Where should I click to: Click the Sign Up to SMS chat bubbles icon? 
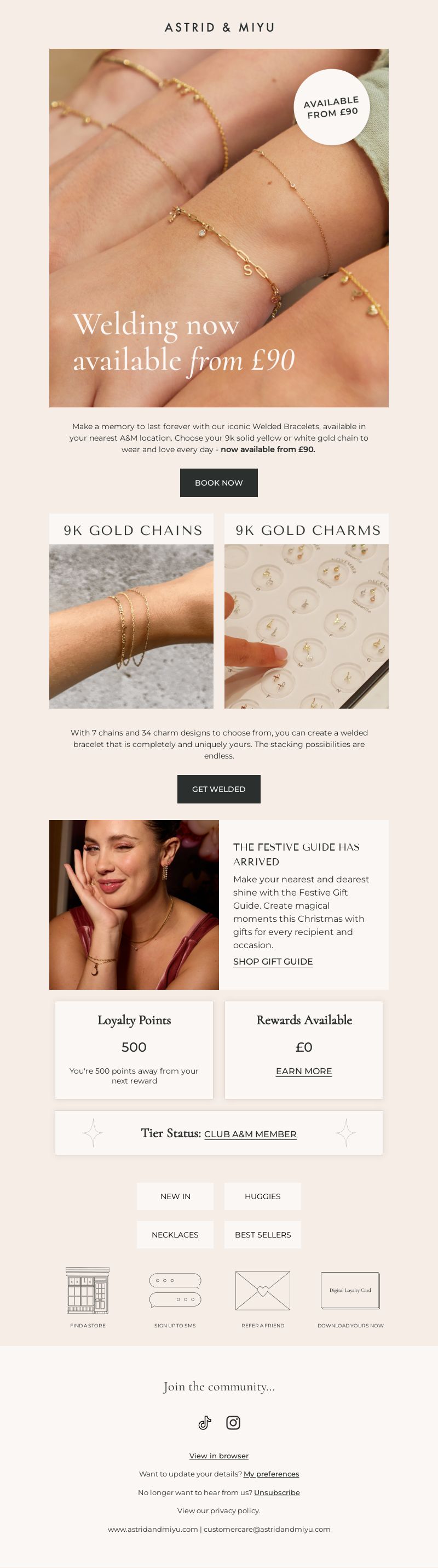coord(175,1291)
